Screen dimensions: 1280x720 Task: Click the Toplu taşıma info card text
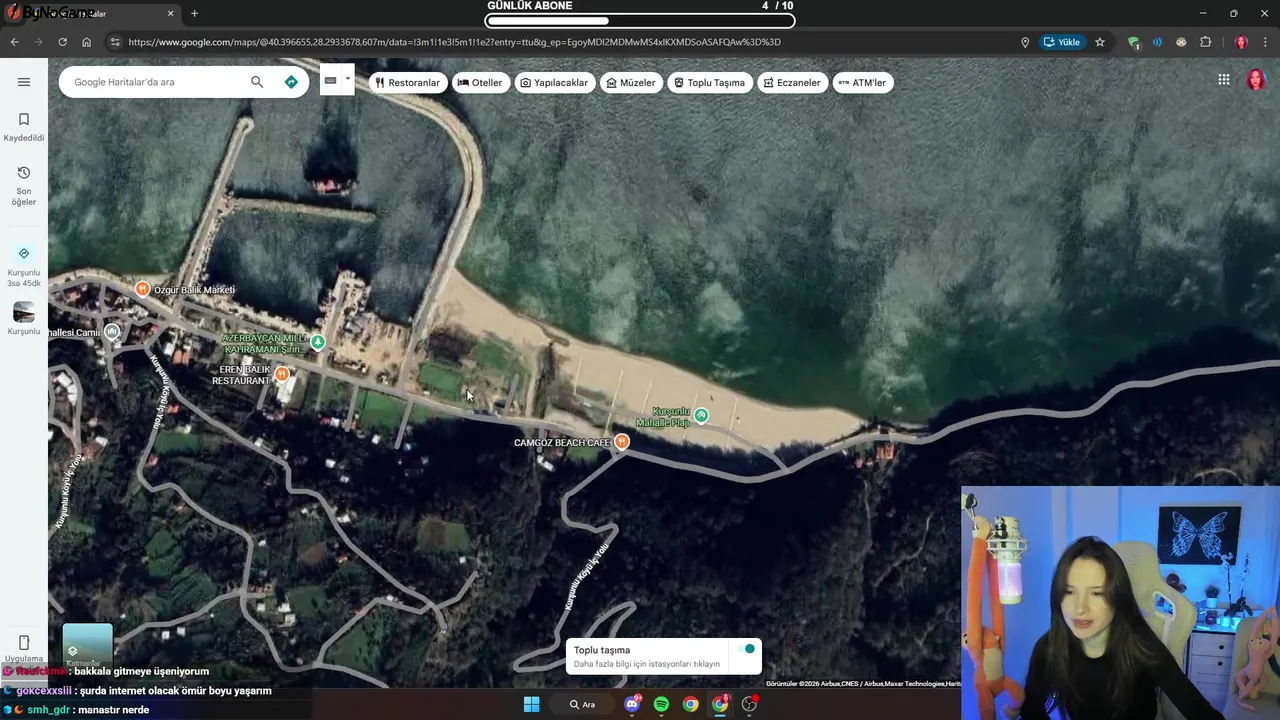click(647, 657)
